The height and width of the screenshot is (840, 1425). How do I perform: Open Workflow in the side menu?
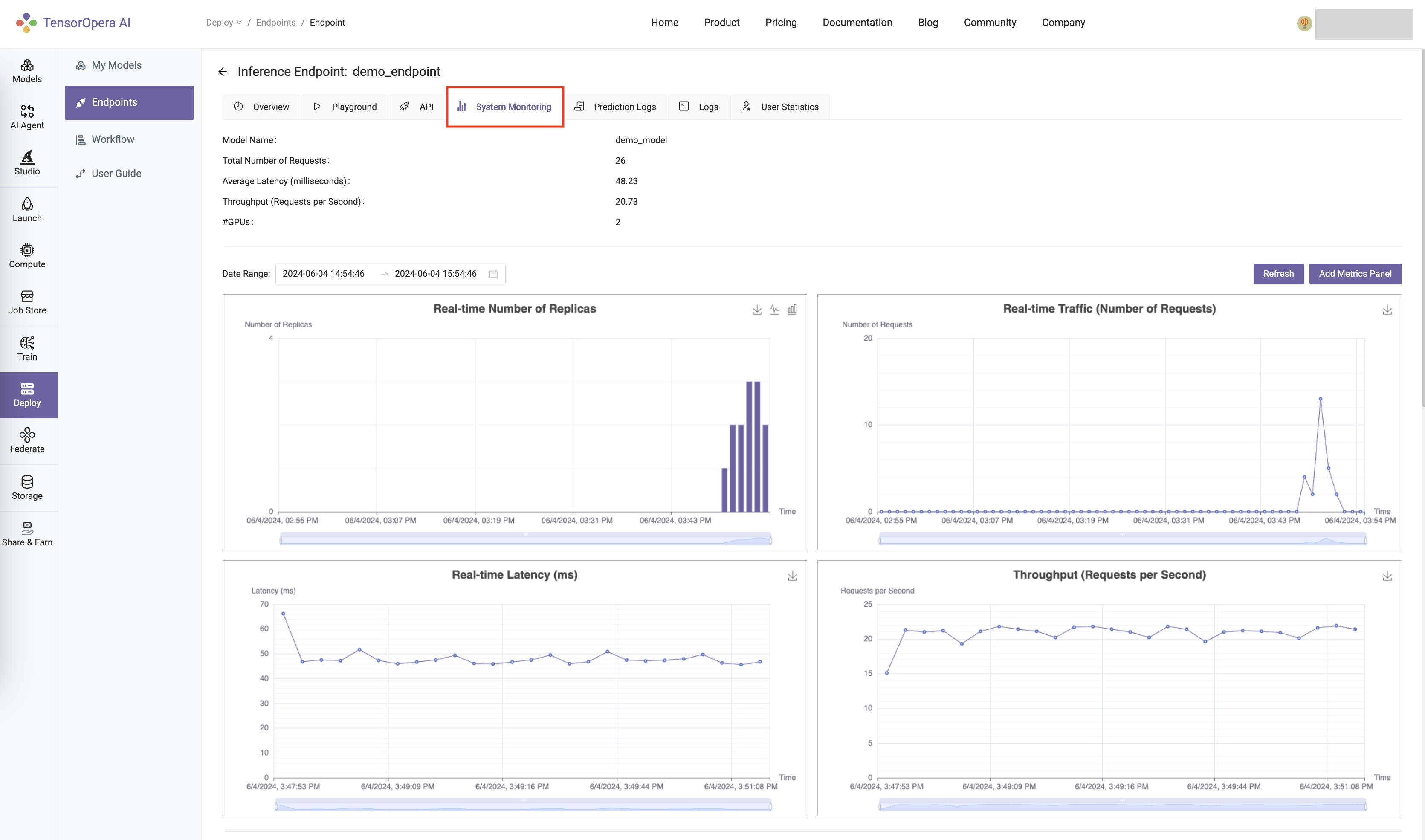point(113,139)
